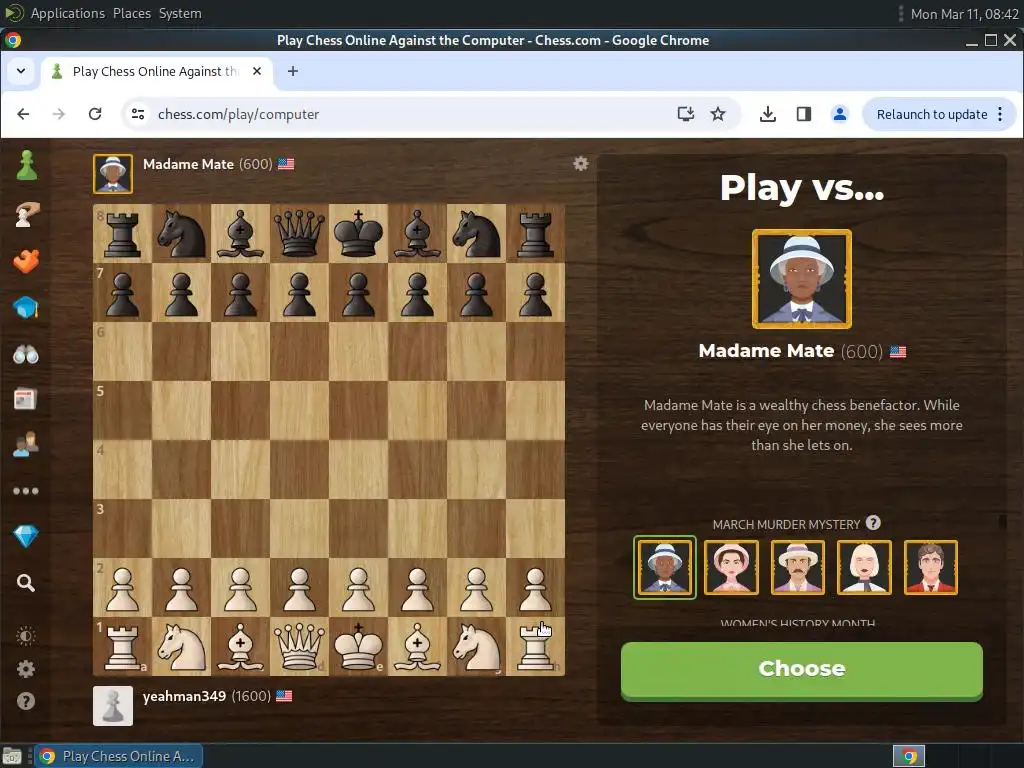Select the white bishop on c1
1024x768 pixels.
click(x=240, y=647)
